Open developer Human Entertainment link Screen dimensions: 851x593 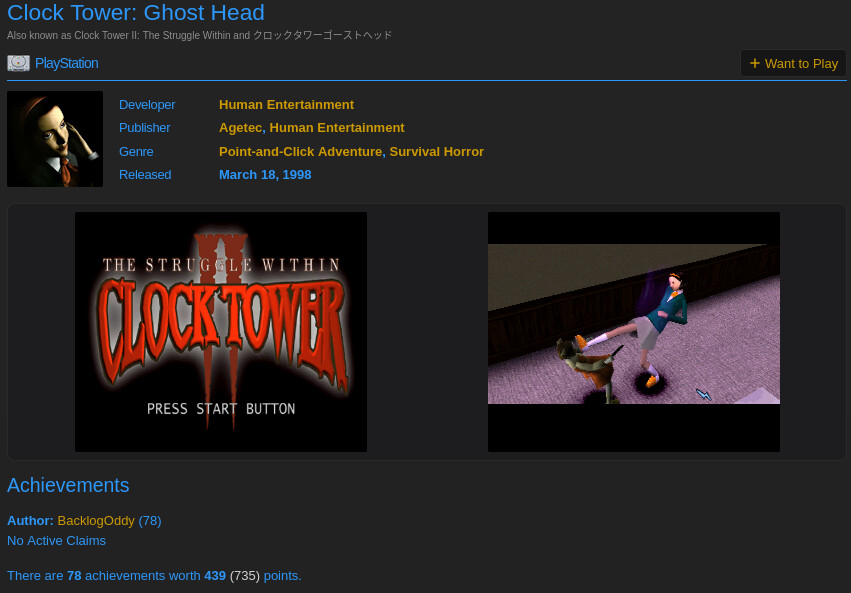tap(286, 105)
